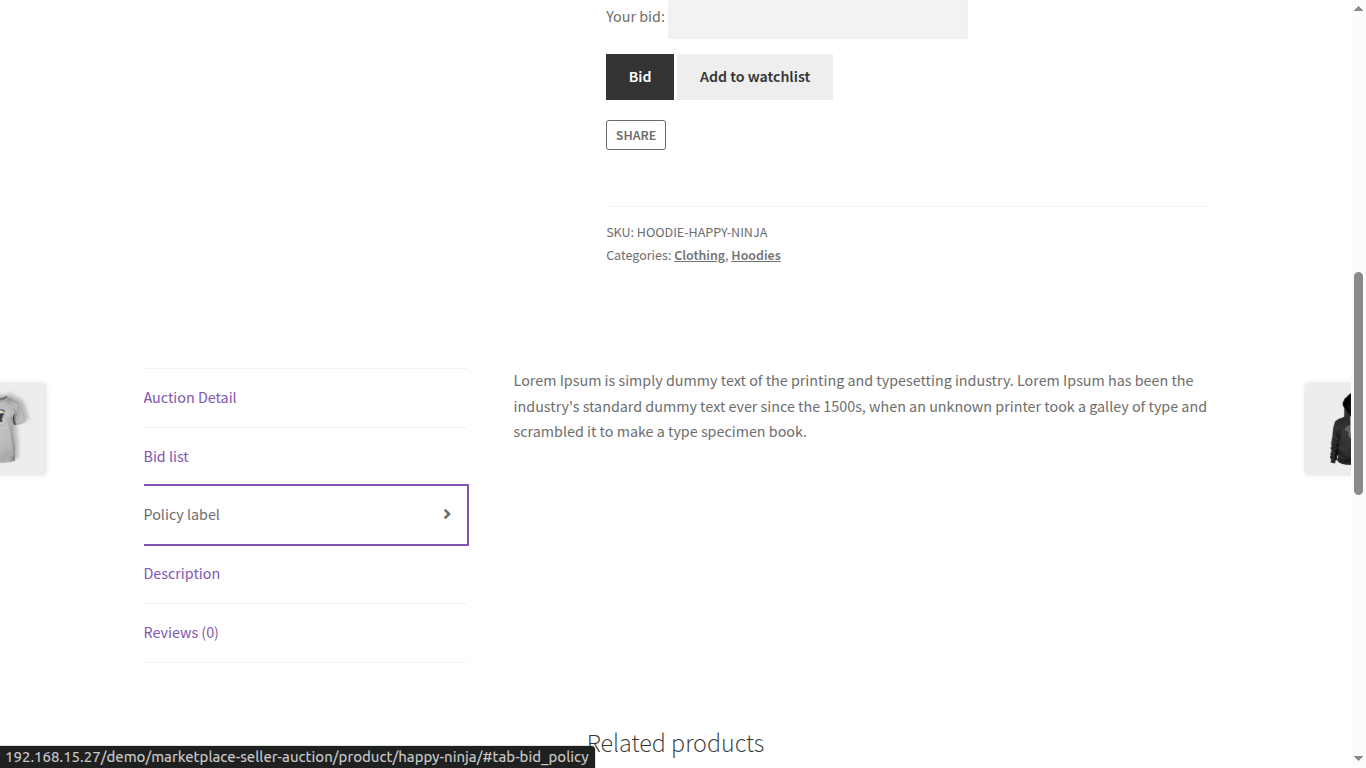The width and height of the screenshot is (1366, 768).
Task: Click the chevron arrow on Policy label
Action: [447, 514]
